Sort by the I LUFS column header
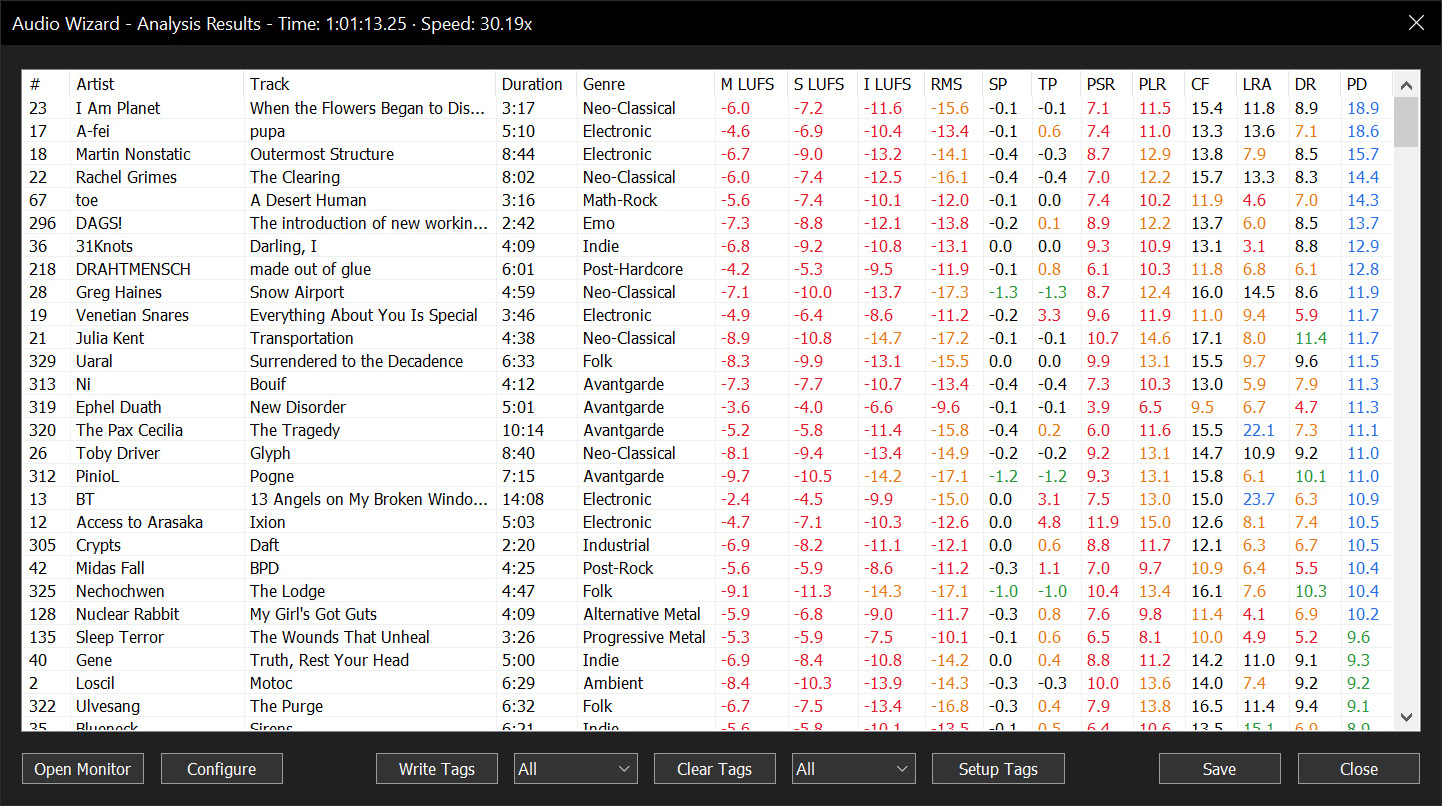This screenshot has height=806, width=1442. point(887,84)
